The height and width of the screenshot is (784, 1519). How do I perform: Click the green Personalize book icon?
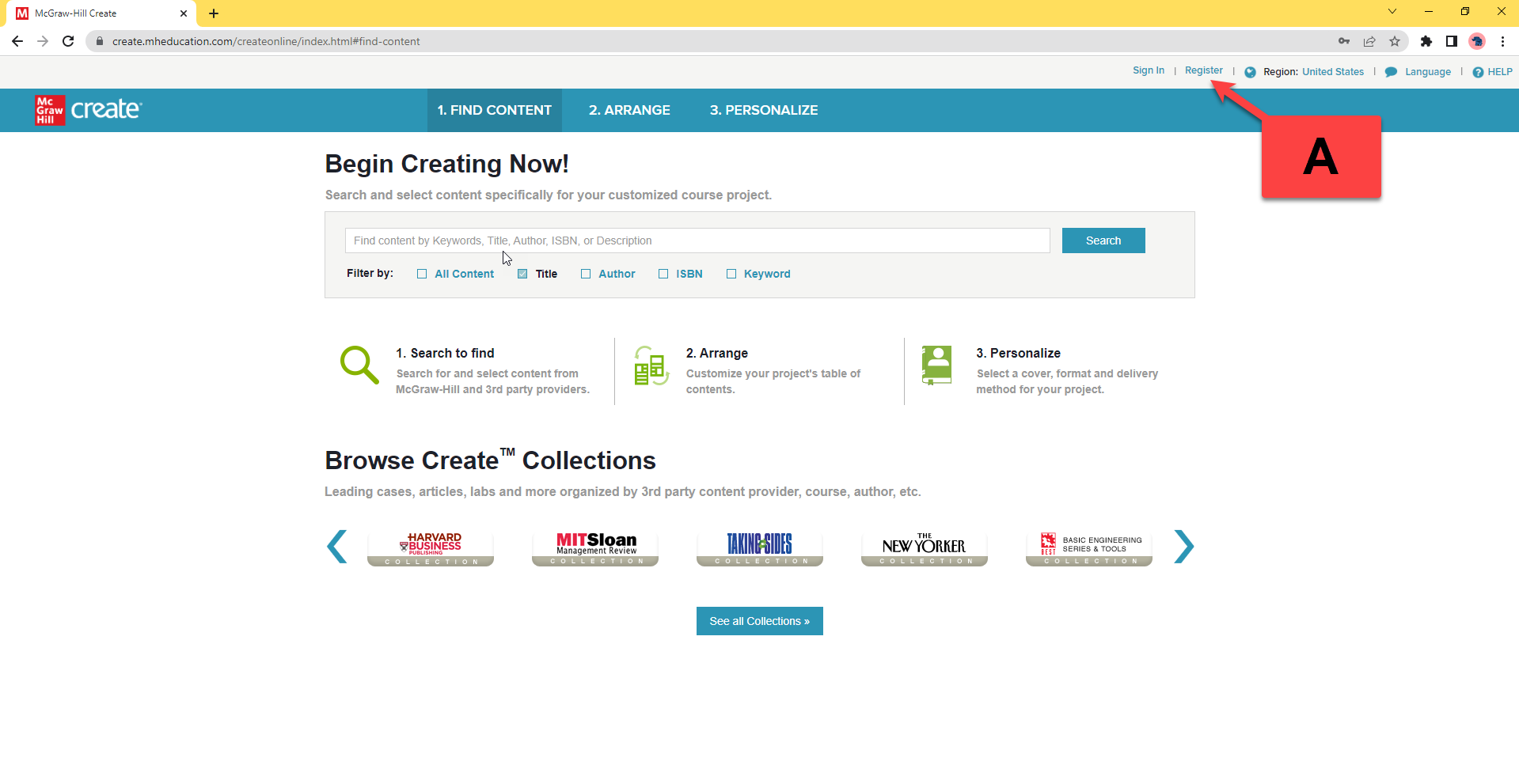(936, 365)
